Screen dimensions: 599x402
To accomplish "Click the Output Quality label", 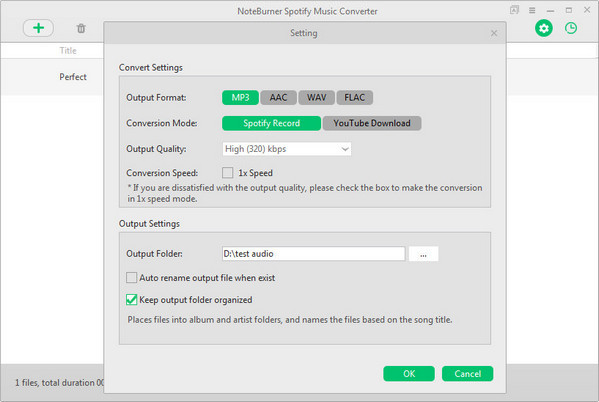I will (156, 149).
